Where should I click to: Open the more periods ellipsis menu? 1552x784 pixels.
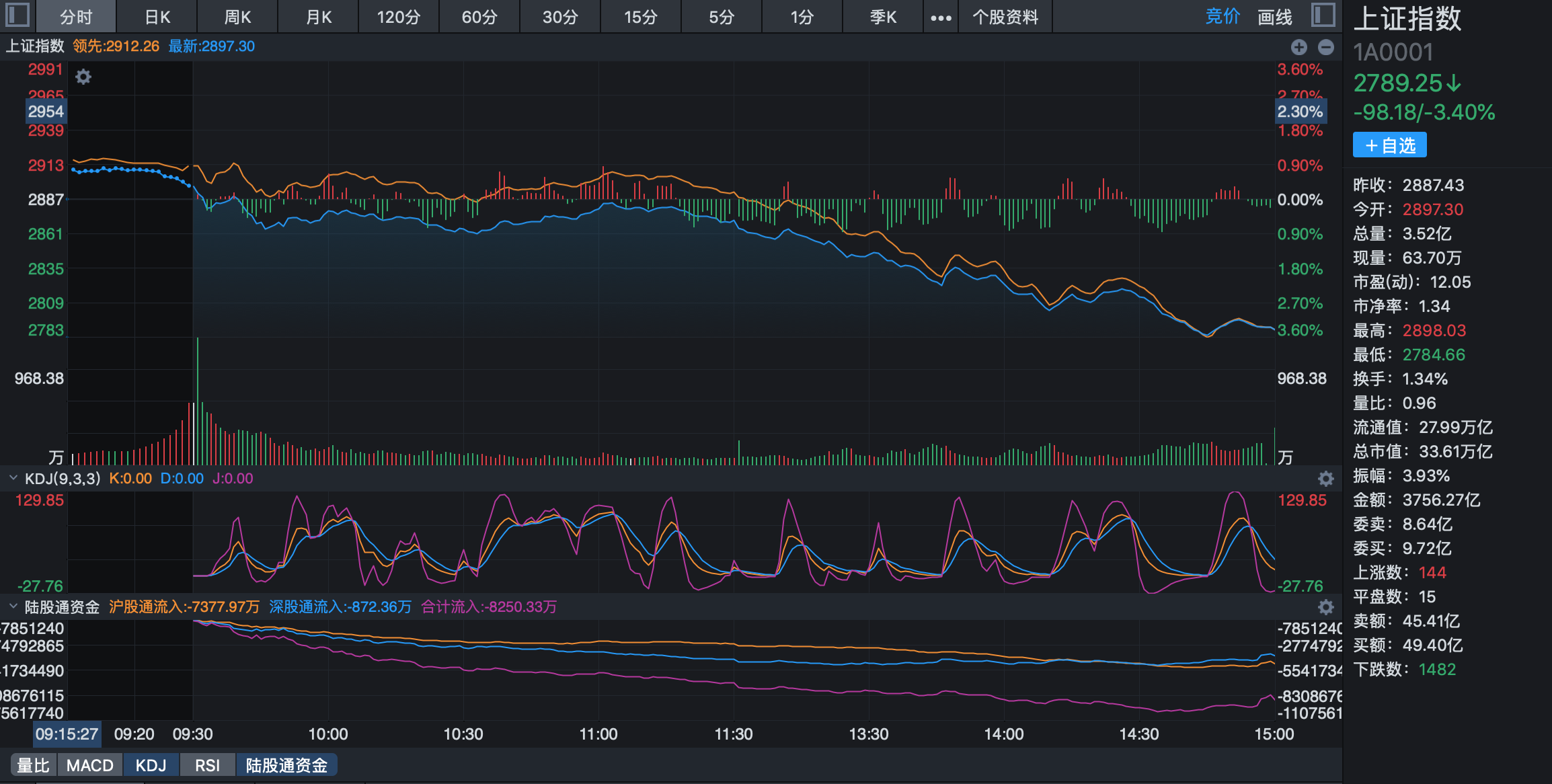941,17
